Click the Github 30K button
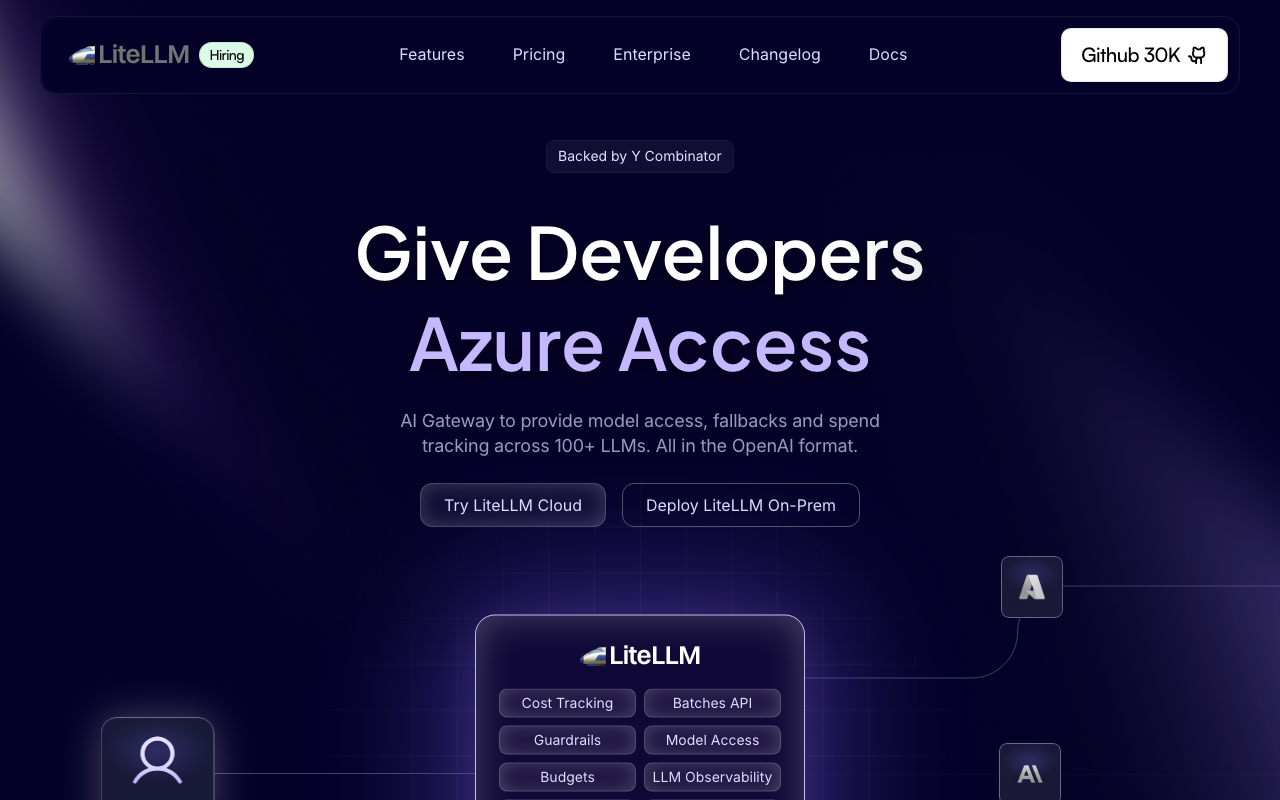 [x=1144, y=55]
